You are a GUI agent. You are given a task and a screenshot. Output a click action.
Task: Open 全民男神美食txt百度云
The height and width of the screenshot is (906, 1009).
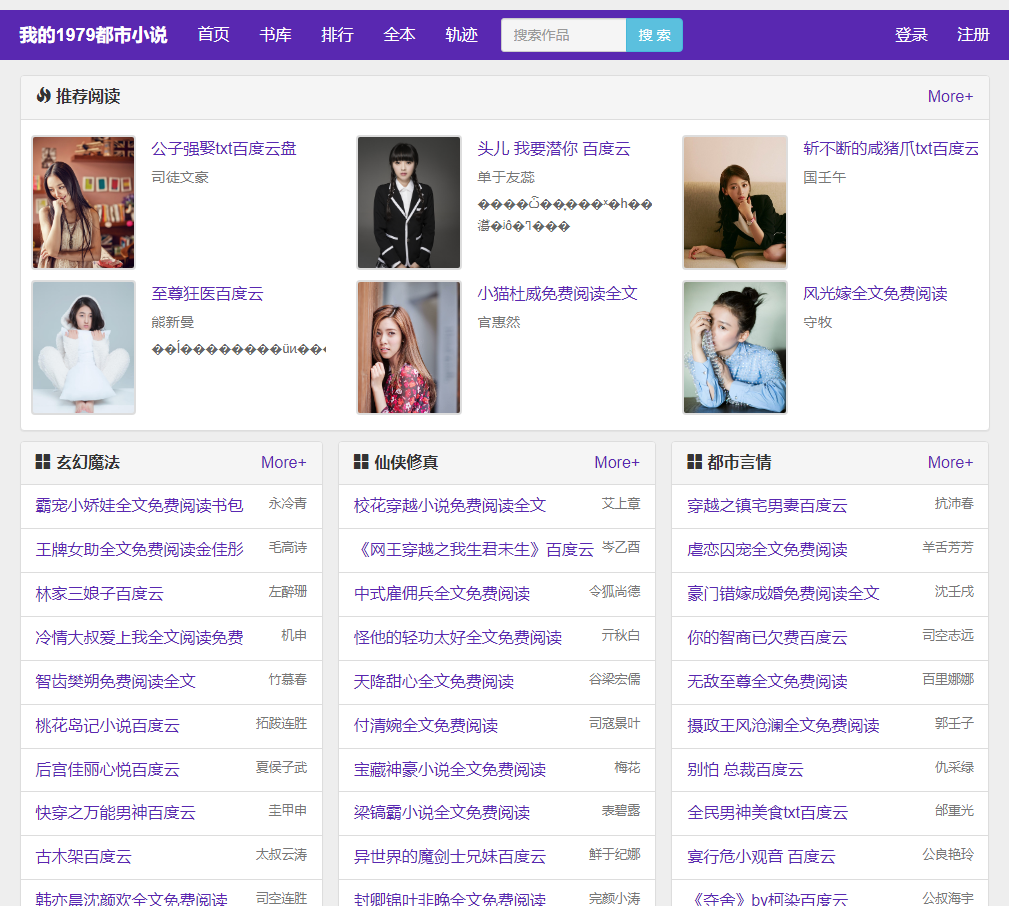[x=768, y=813]
